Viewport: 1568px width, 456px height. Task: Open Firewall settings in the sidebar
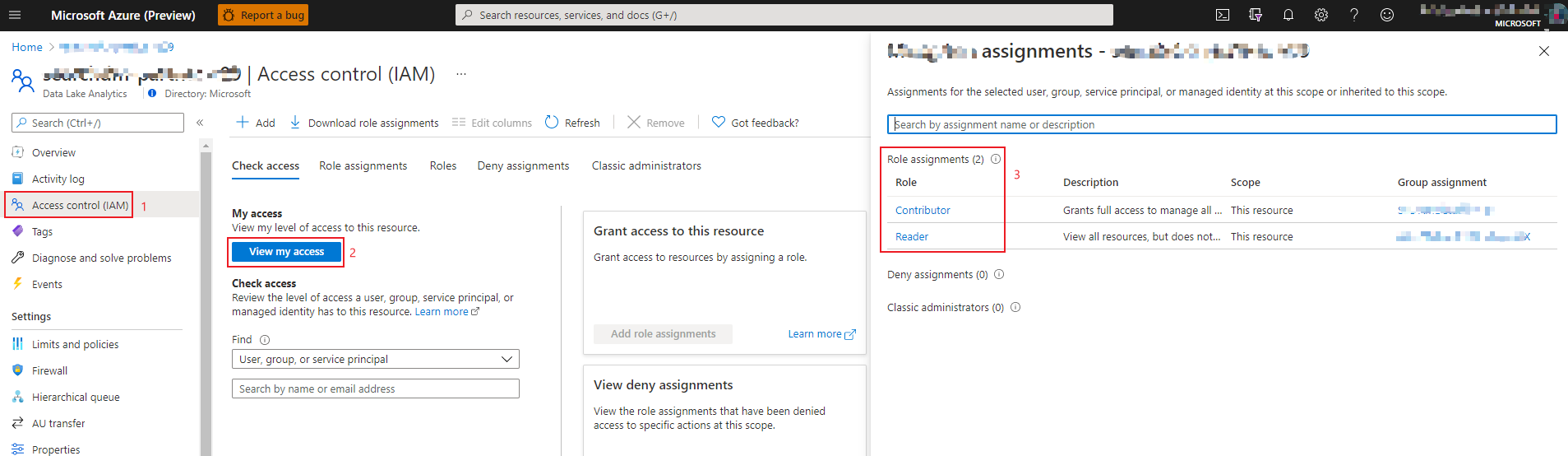pyautogui.click(x=49, y=370)
